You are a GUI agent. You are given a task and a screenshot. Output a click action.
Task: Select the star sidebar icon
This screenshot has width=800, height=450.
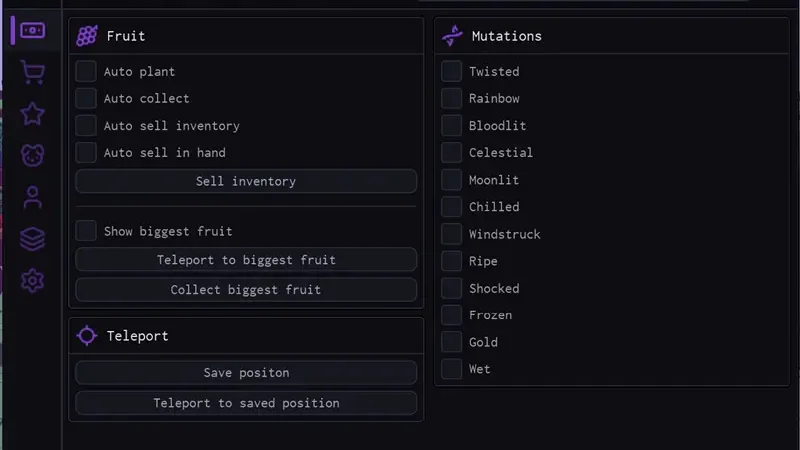point(32,113)
